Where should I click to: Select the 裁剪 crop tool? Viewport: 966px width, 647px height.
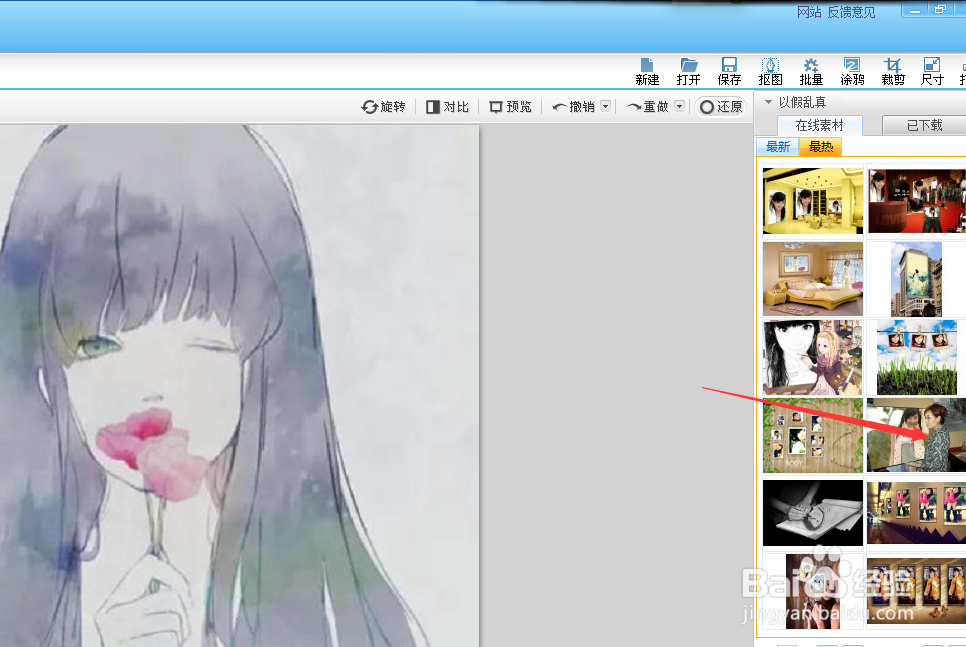[893, 71]
